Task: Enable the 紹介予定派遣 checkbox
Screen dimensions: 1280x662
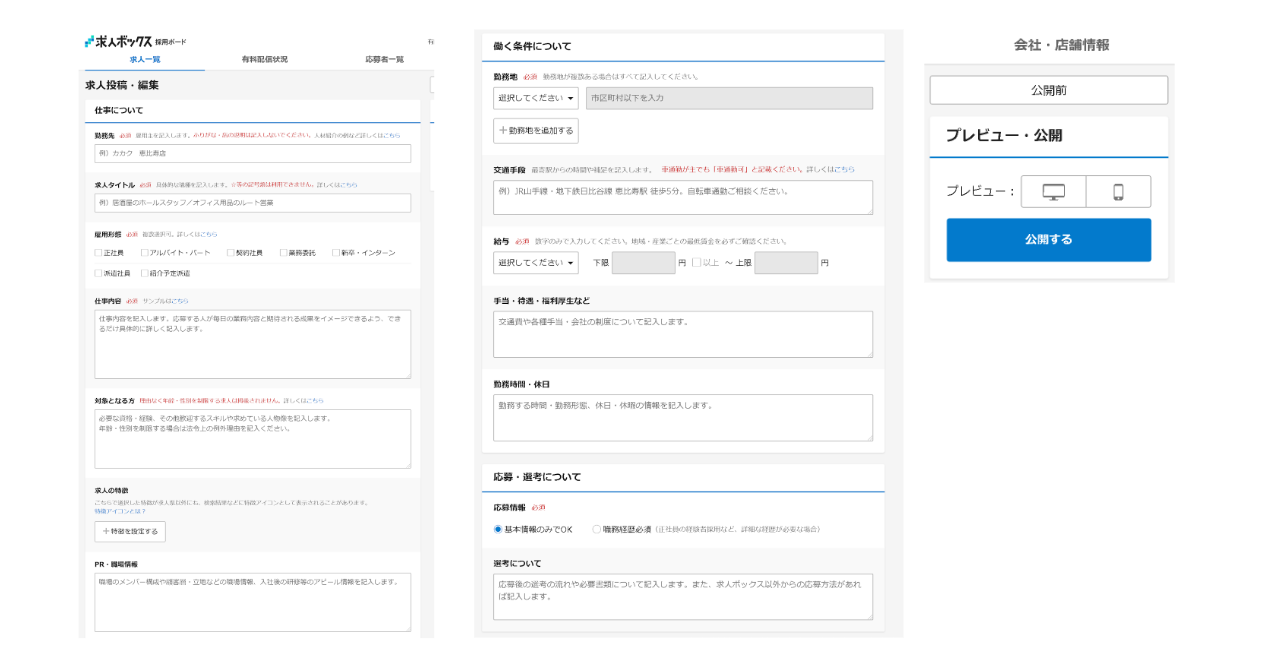Action: coord(145,273)
